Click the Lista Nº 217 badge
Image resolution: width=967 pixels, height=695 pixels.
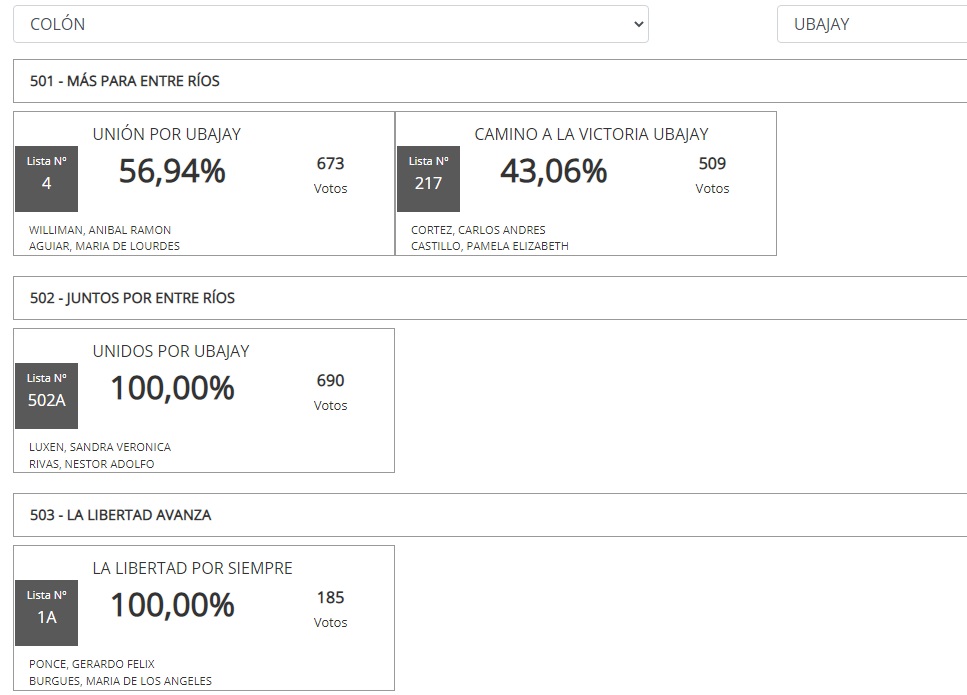coord(428,179)
